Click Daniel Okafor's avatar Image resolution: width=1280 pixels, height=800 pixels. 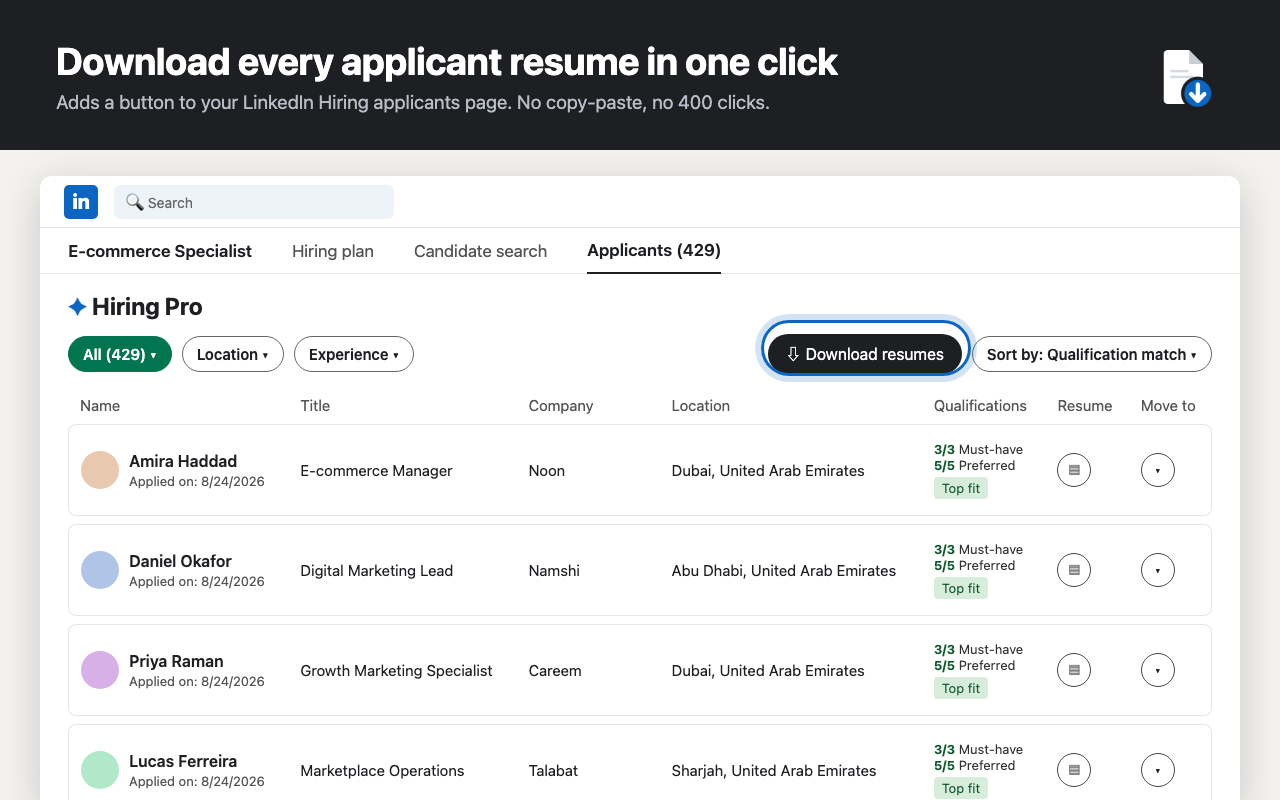[100, 570]
